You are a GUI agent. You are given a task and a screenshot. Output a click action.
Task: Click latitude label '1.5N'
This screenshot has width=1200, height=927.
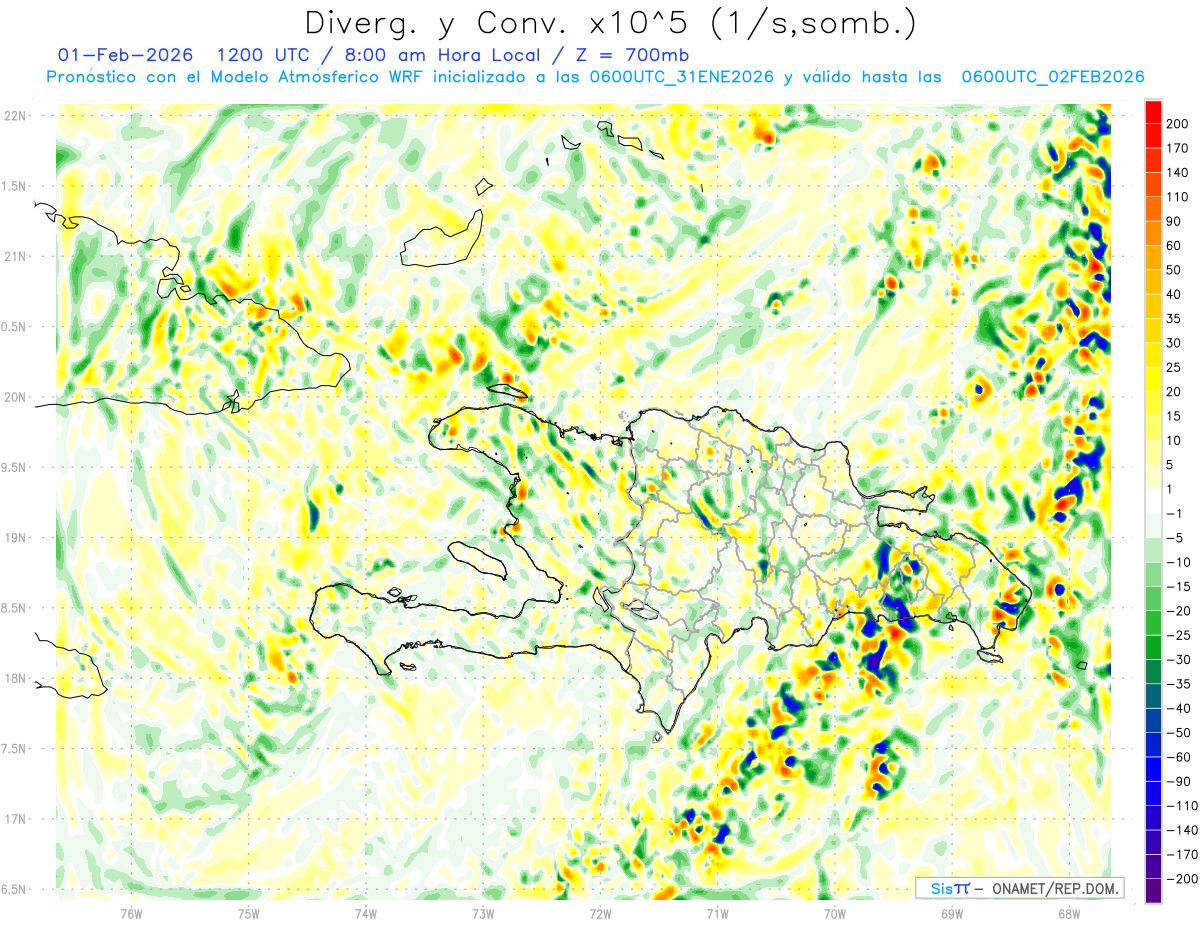14,186
